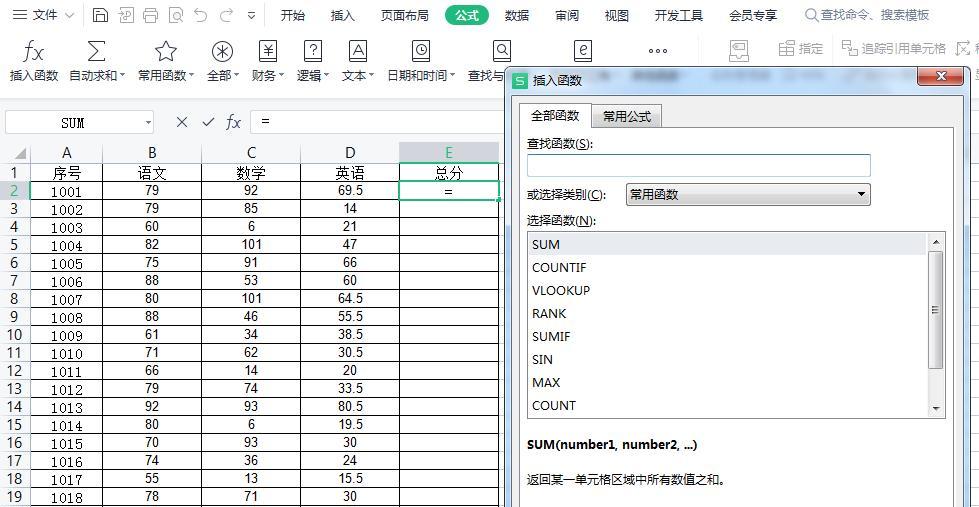Select column B header
979x507 pixels.
(x=152, y=153)
